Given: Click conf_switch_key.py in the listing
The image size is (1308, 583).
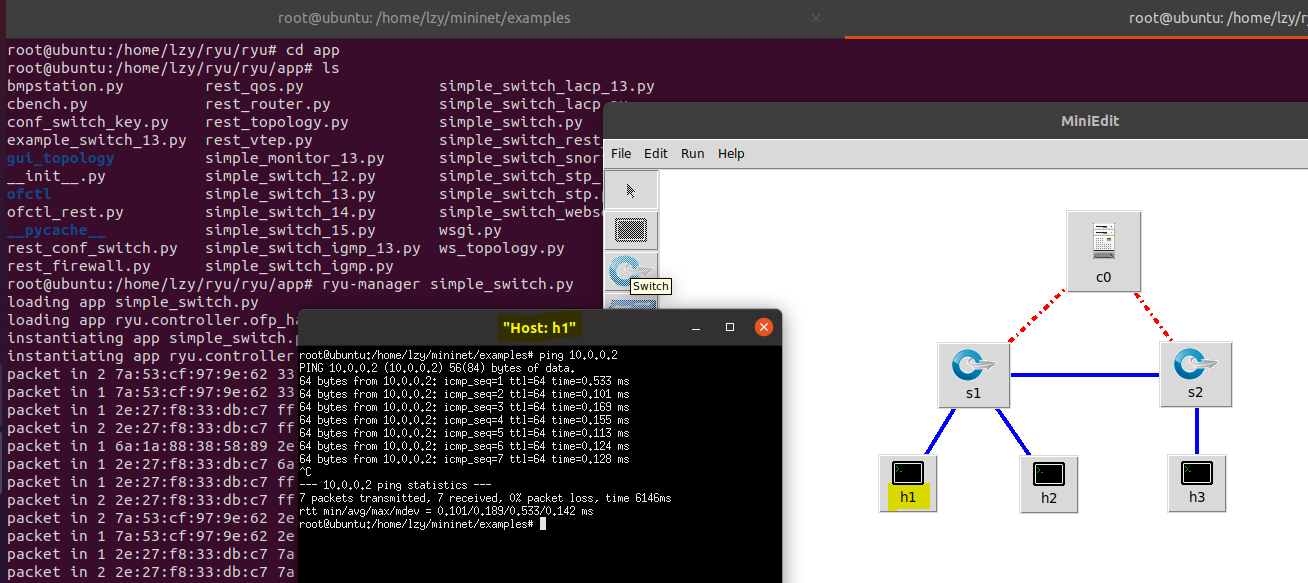Looking at the screenshot, I should pyautogui.click(x=88, y=122).
